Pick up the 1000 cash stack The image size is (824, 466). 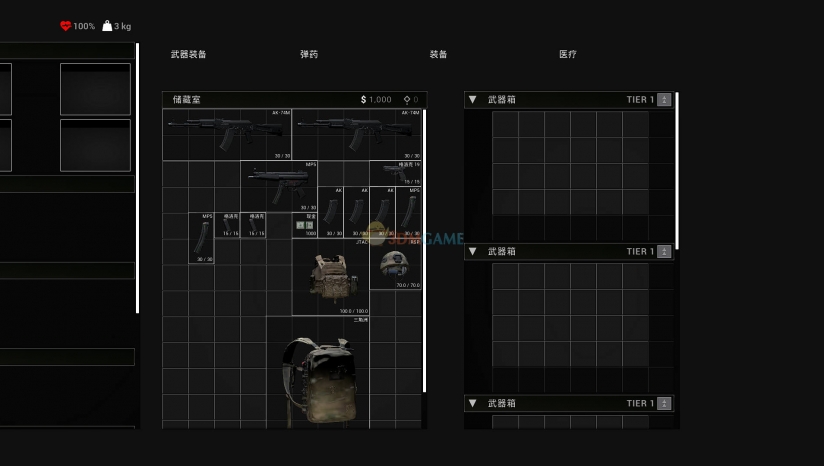pos(305,225)
